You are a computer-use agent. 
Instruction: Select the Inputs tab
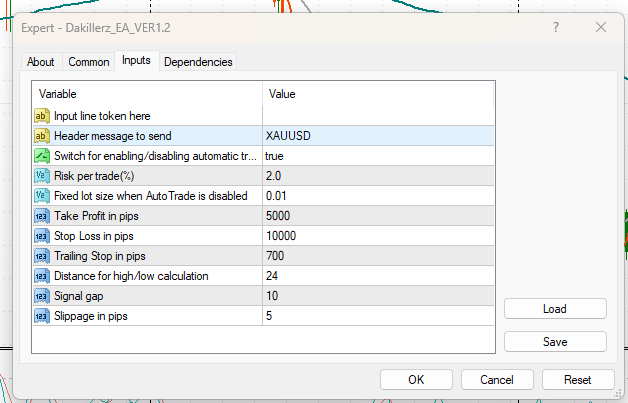[x=137, y=60]
